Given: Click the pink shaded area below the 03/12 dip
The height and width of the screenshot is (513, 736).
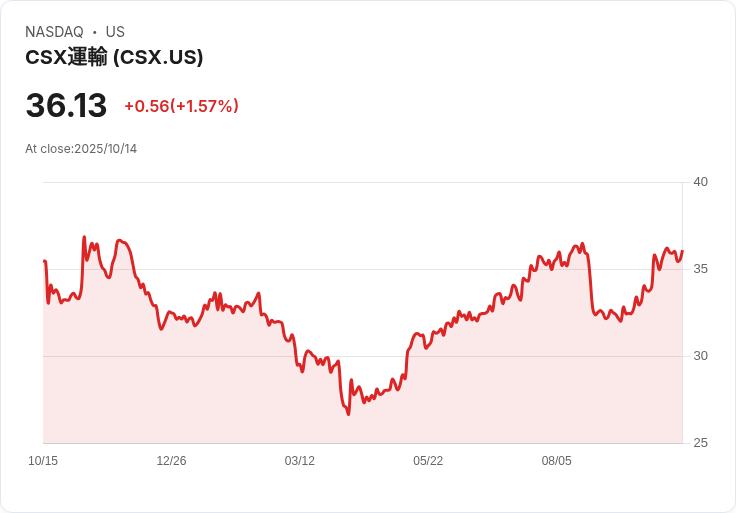Looking at the screenshot, I should [300, 410].
